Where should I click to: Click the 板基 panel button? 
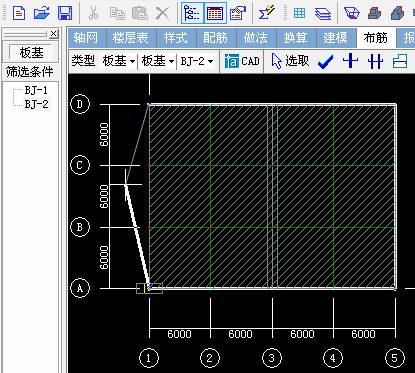click(x=31, y=52)
